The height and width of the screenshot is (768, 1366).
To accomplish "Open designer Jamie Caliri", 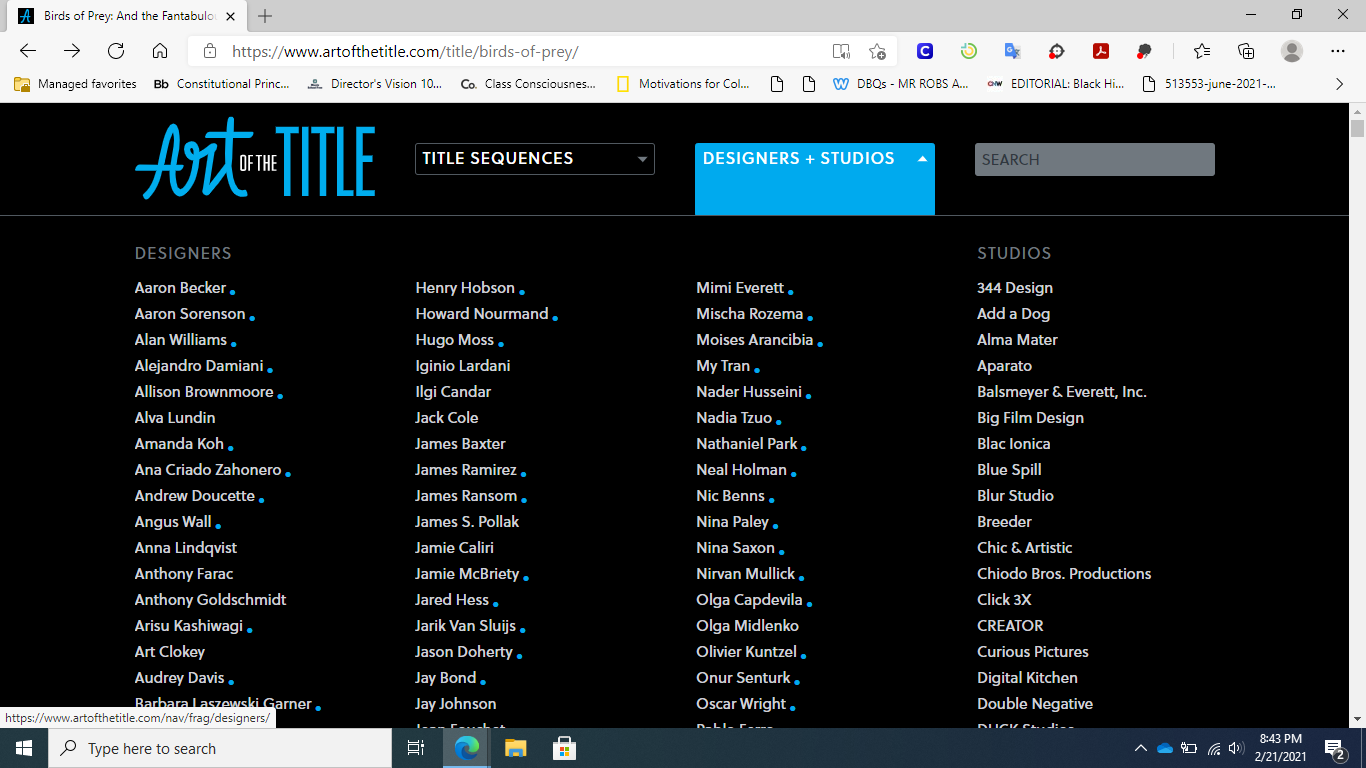I will point(455,548).
